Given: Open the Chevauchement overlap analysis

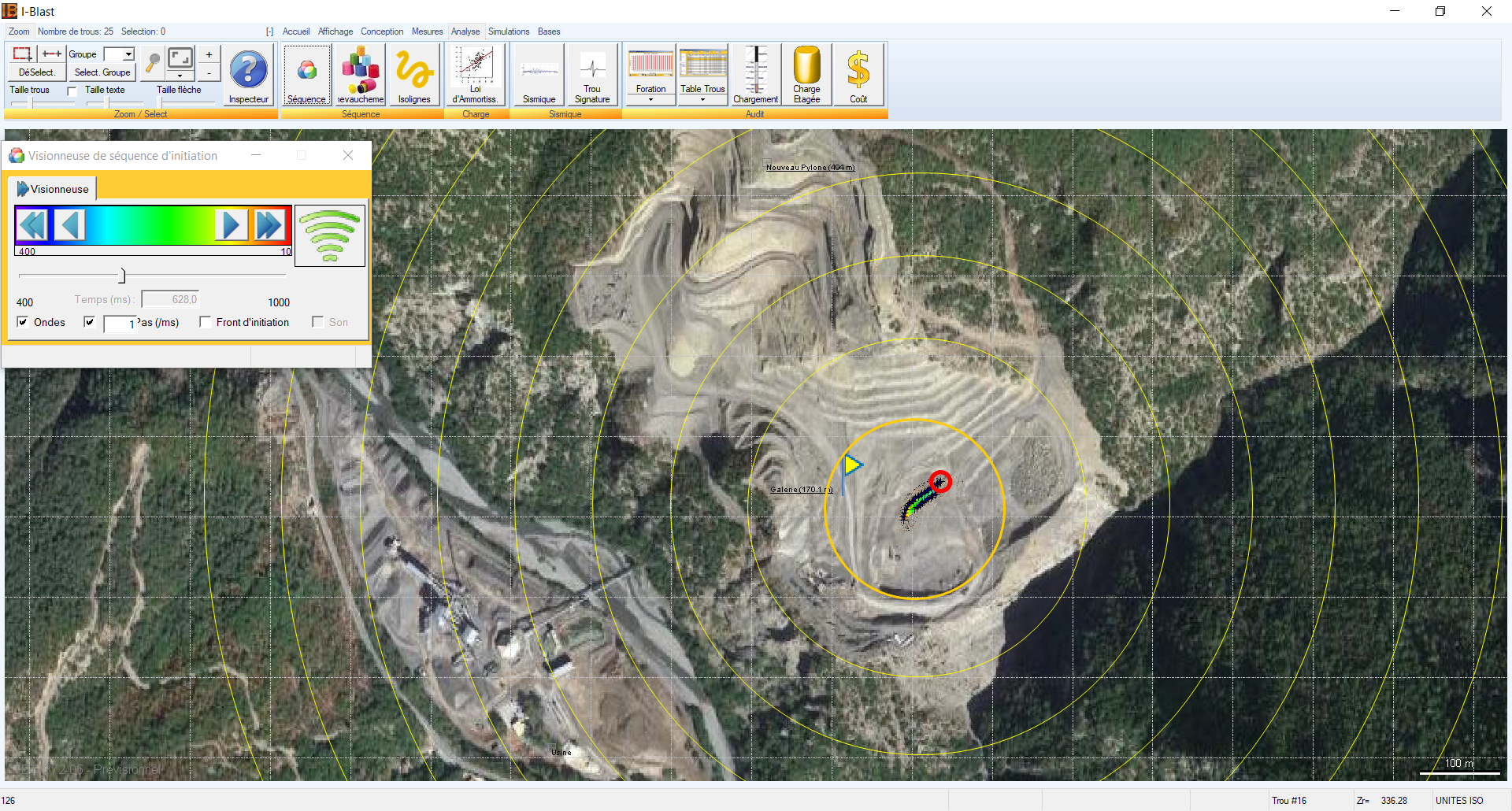Looking at the screenshot, I should (x=361, y=76).
